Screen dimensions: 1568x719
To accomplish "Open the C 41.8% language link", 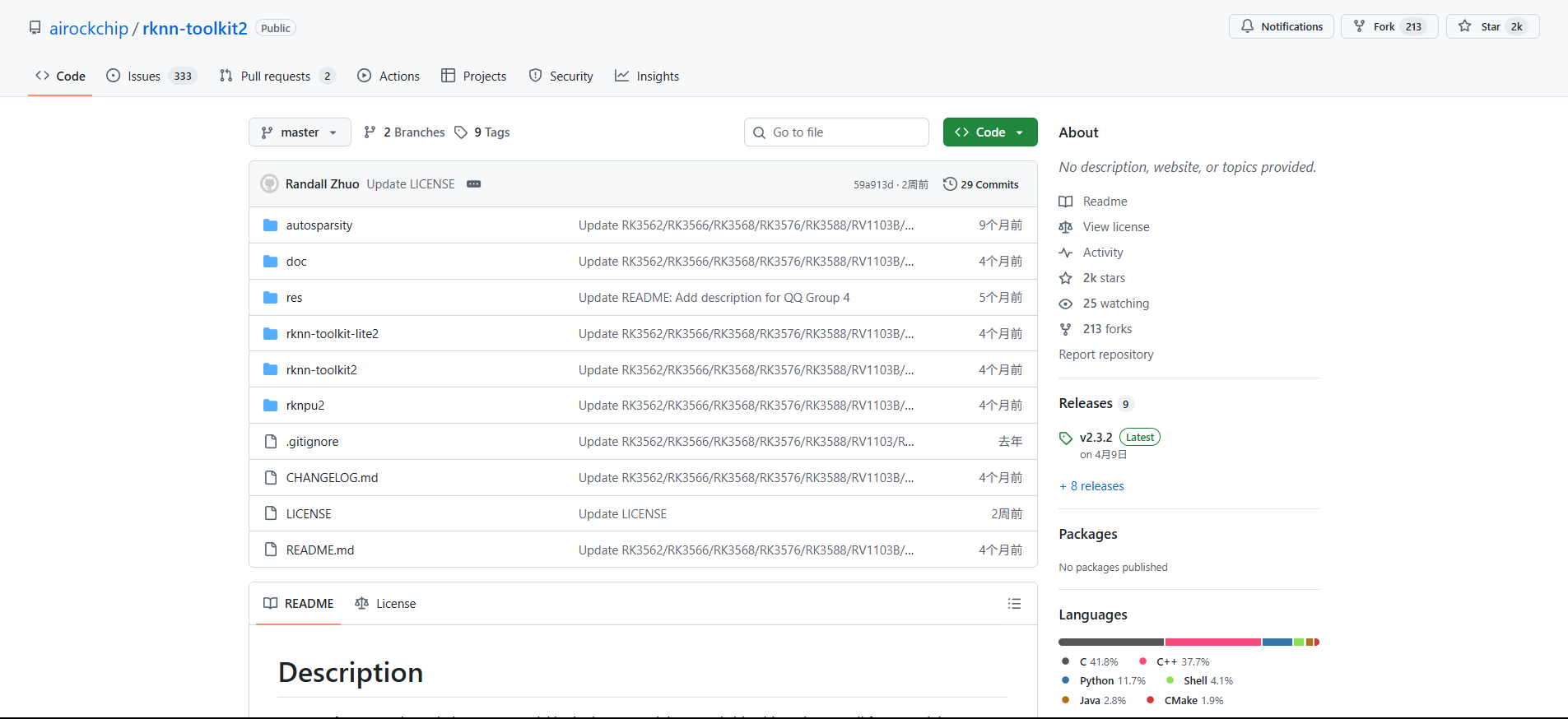I will click(x=1090, y=662).
